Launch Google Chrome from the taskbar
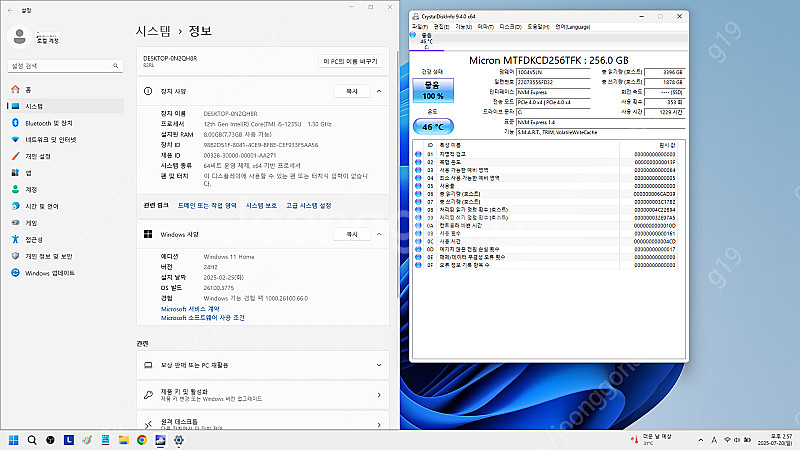Screen dimensions: 800x450 tap(142, 440)
